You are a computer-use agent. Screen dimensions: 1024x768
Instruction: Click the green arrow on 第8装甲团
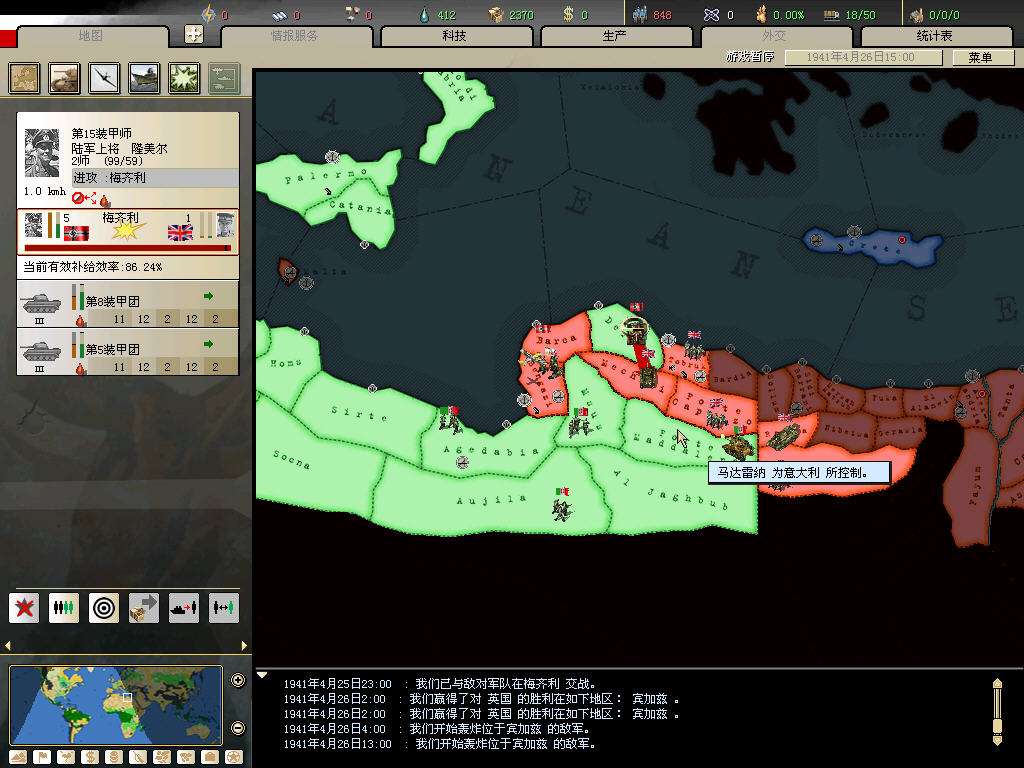(208, 296)
